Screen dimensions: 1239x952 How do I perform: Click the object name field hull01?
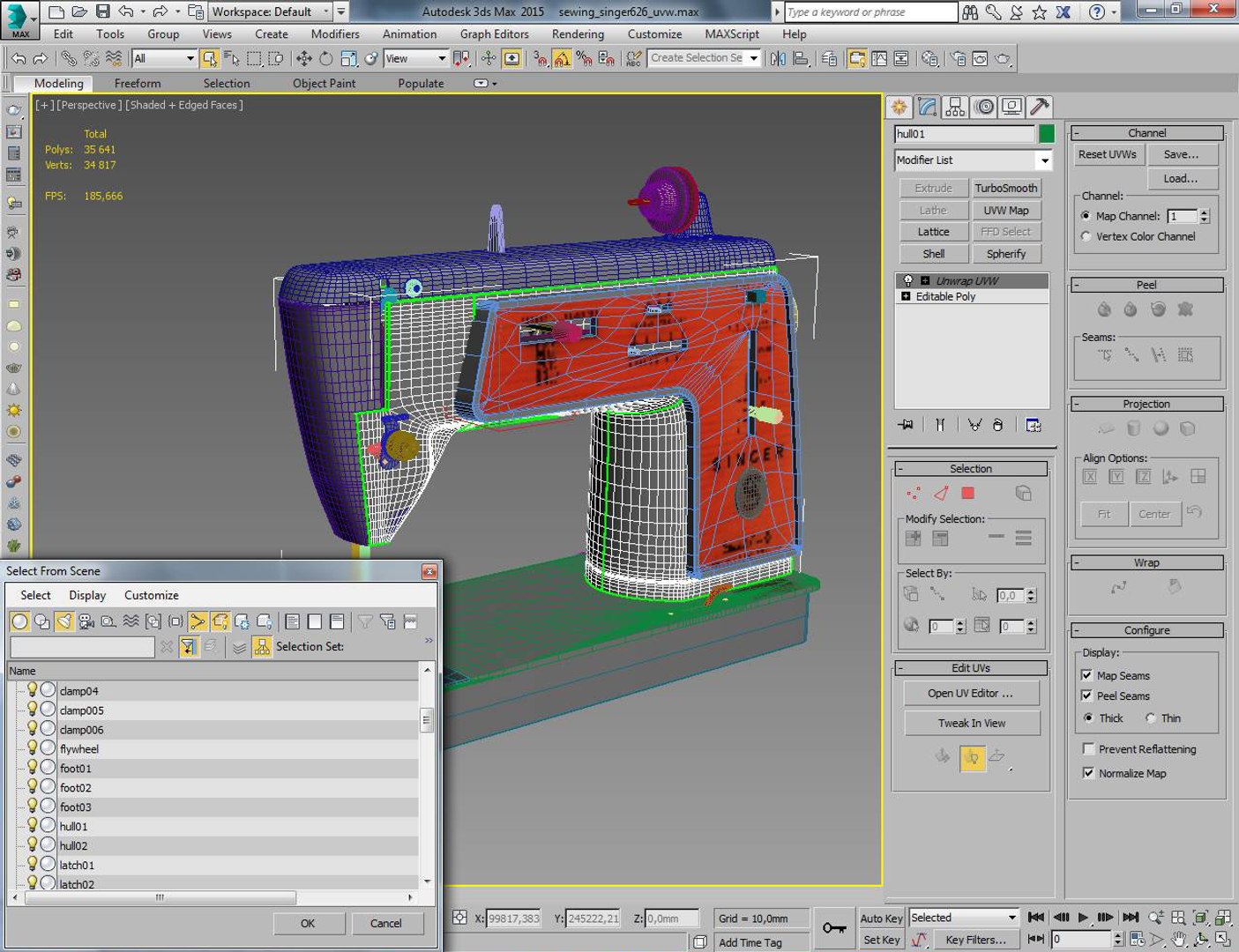[964, 134]
